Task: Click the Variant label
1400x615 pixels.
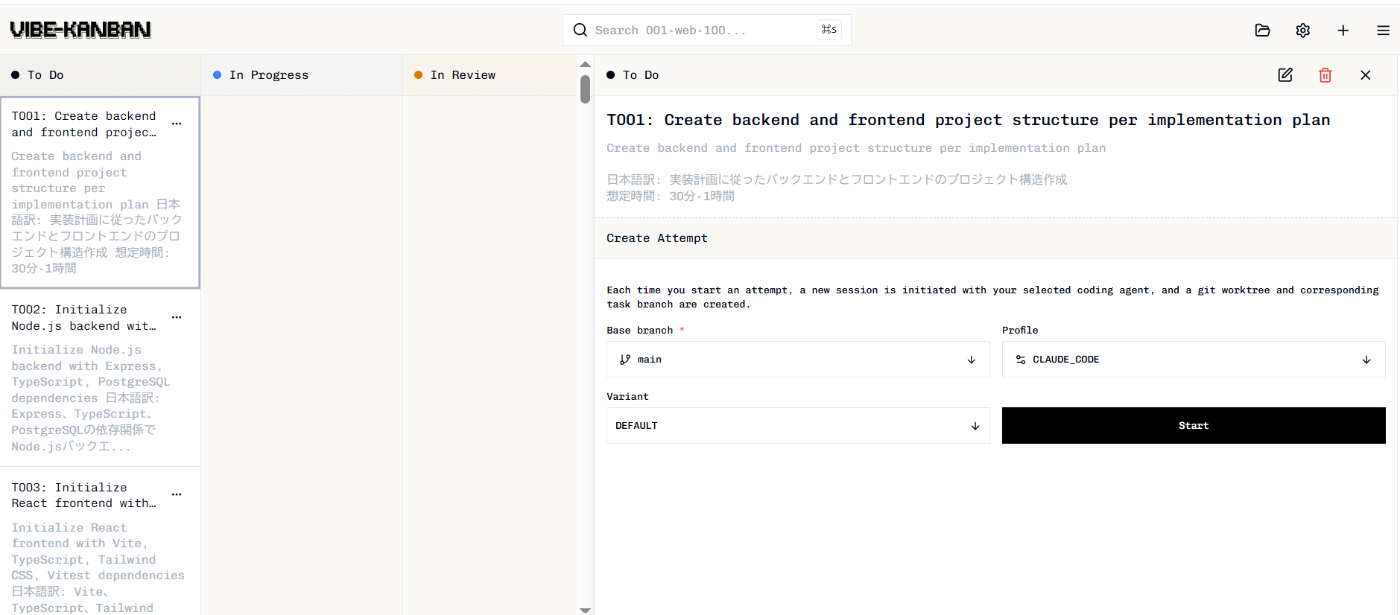Action: point(628,396)
